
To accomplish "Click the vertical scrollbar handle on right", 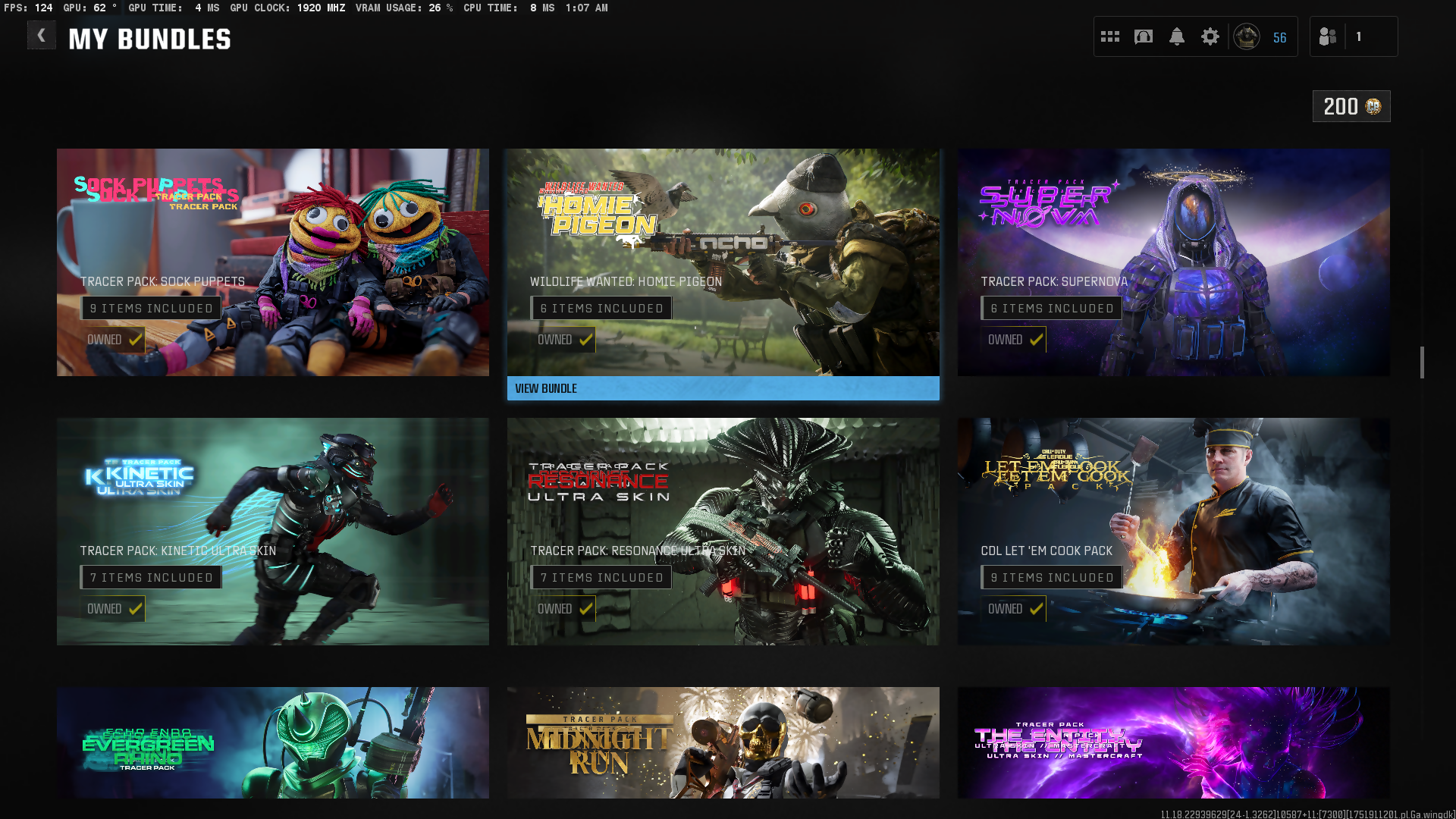I will [x=1422, y=362].
